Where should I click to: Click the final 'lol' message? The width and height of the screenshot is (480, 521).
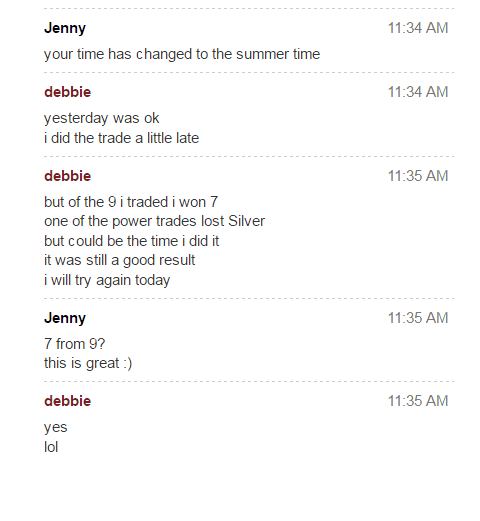coord(51,447)
